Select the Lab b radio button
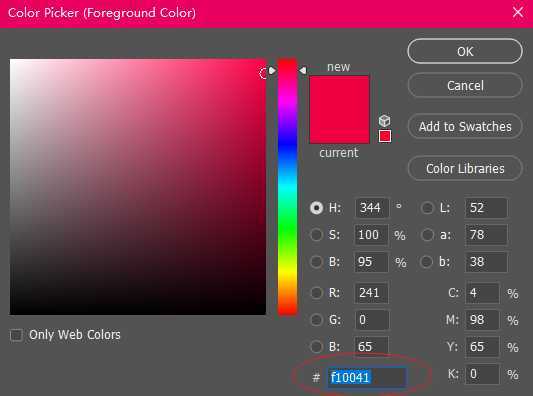This screenshot has height=396, width=533. (427, 262)
